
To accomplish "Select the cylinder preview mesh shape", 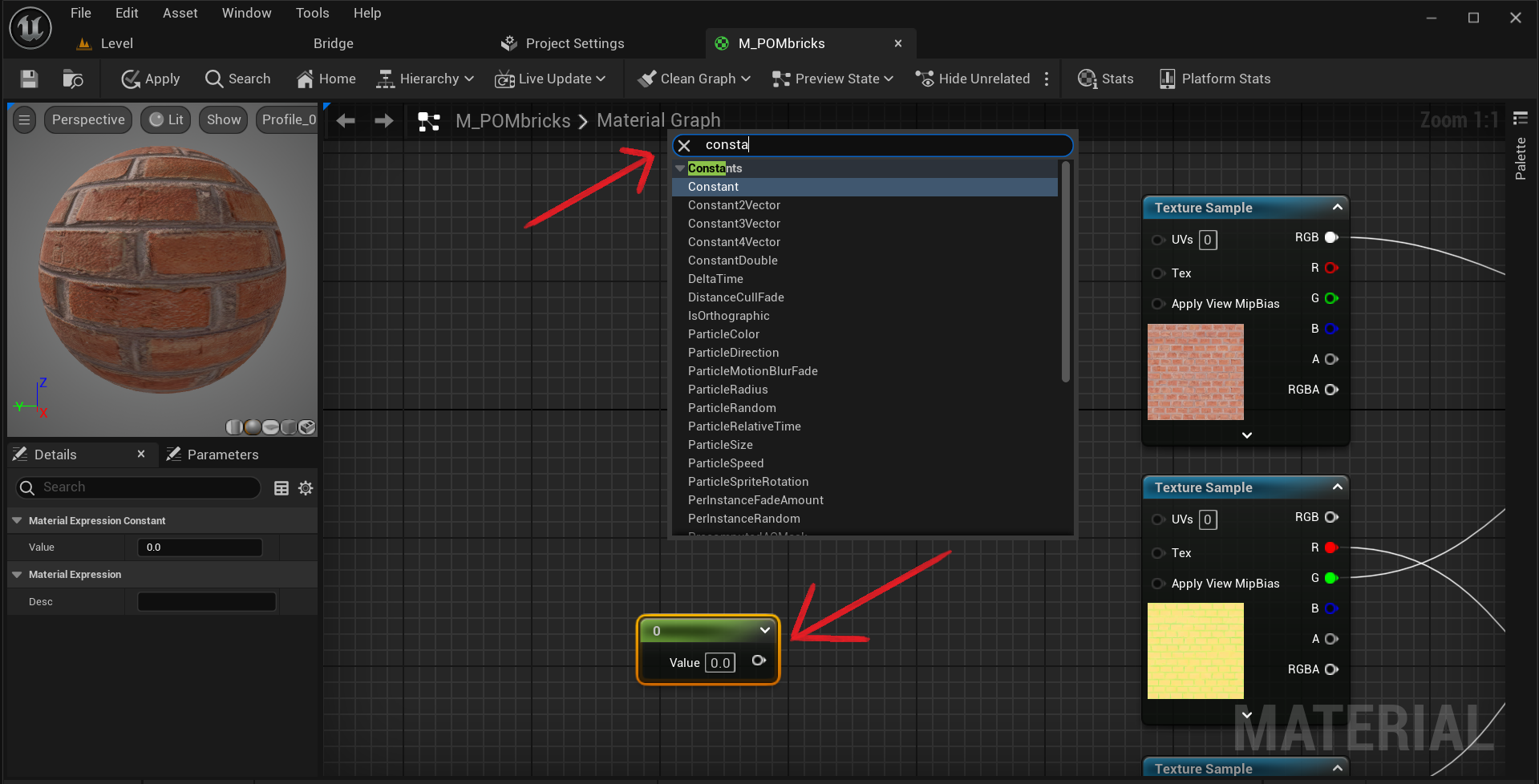I will pos(233,427).
